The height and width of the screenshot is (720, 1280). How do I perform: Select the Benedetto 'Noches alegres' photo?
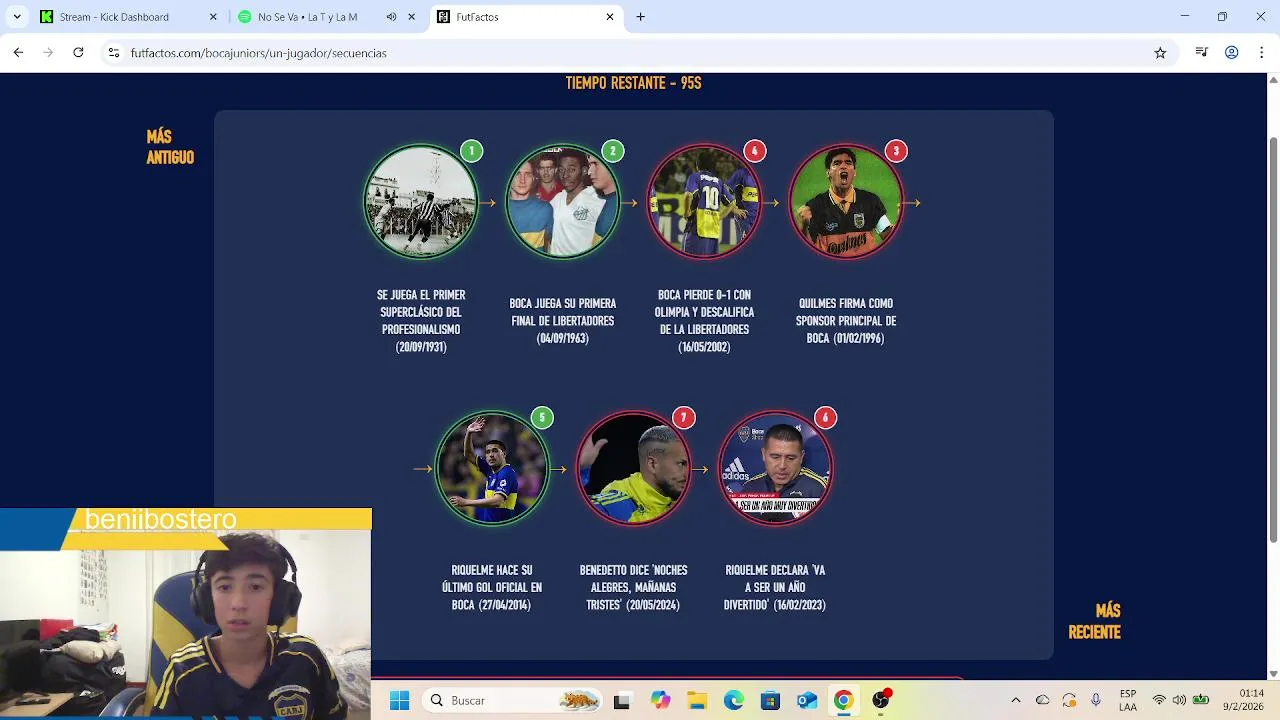pyautogui.click(x=633, y=468)
